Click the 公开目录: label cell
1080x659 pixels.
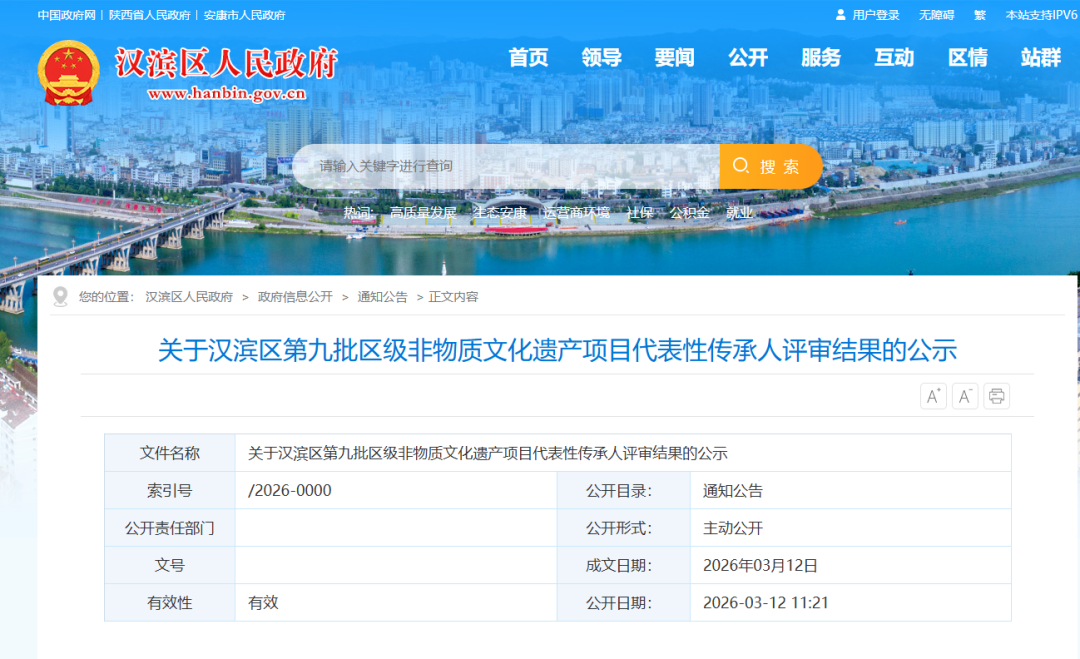pyautogui.click(x=623, y=490)
